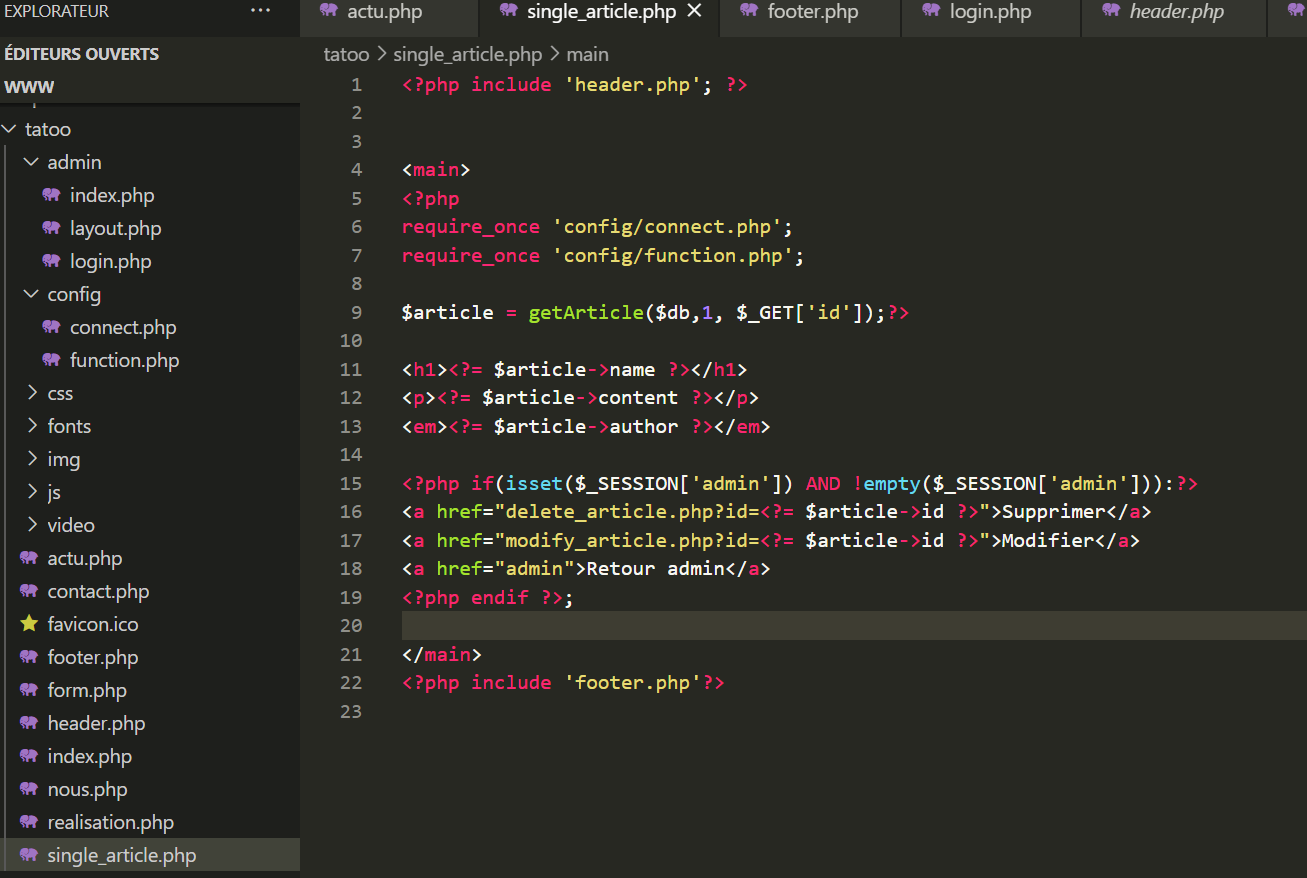
Task: Switch to the actu.php tab
Action: [384, 12]
